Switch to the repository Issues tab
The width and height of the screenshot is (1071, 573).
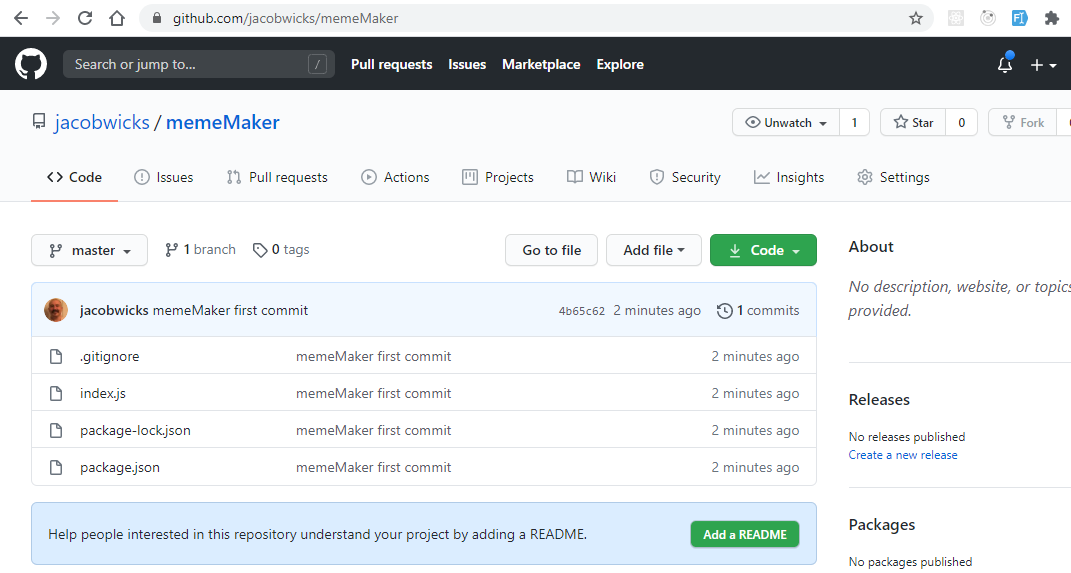[164, 177]
